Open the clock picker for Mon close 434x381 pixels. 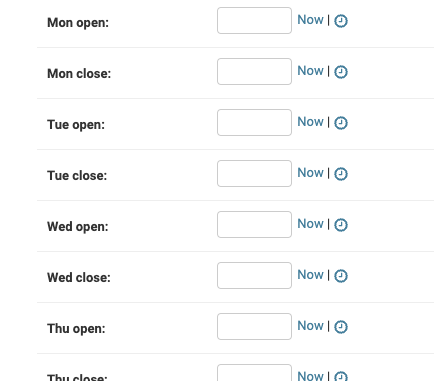341,72
